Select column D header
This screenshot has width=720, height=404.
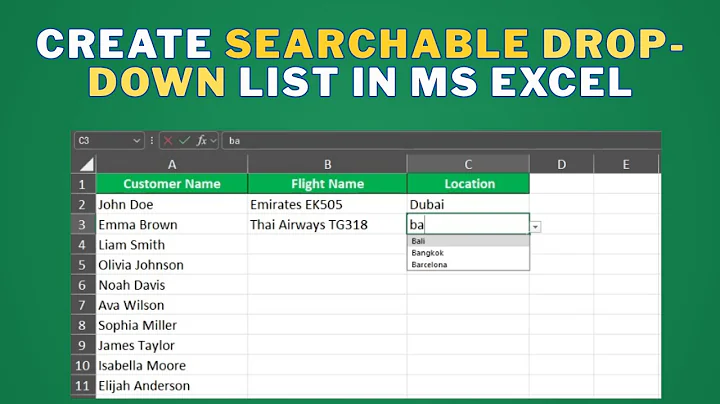click(x=562, y=164)
